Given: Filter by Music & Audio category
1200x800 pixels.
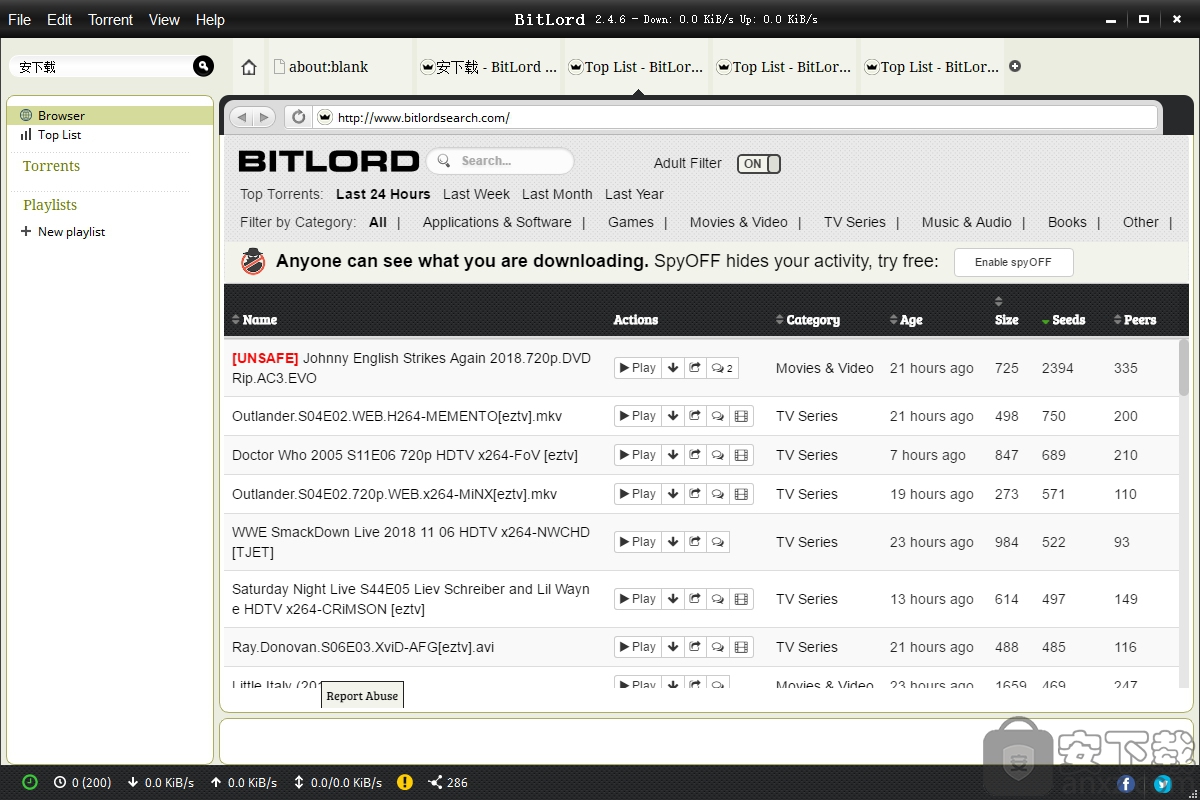Looking at the screenshot, I should [x=967, y=222].
